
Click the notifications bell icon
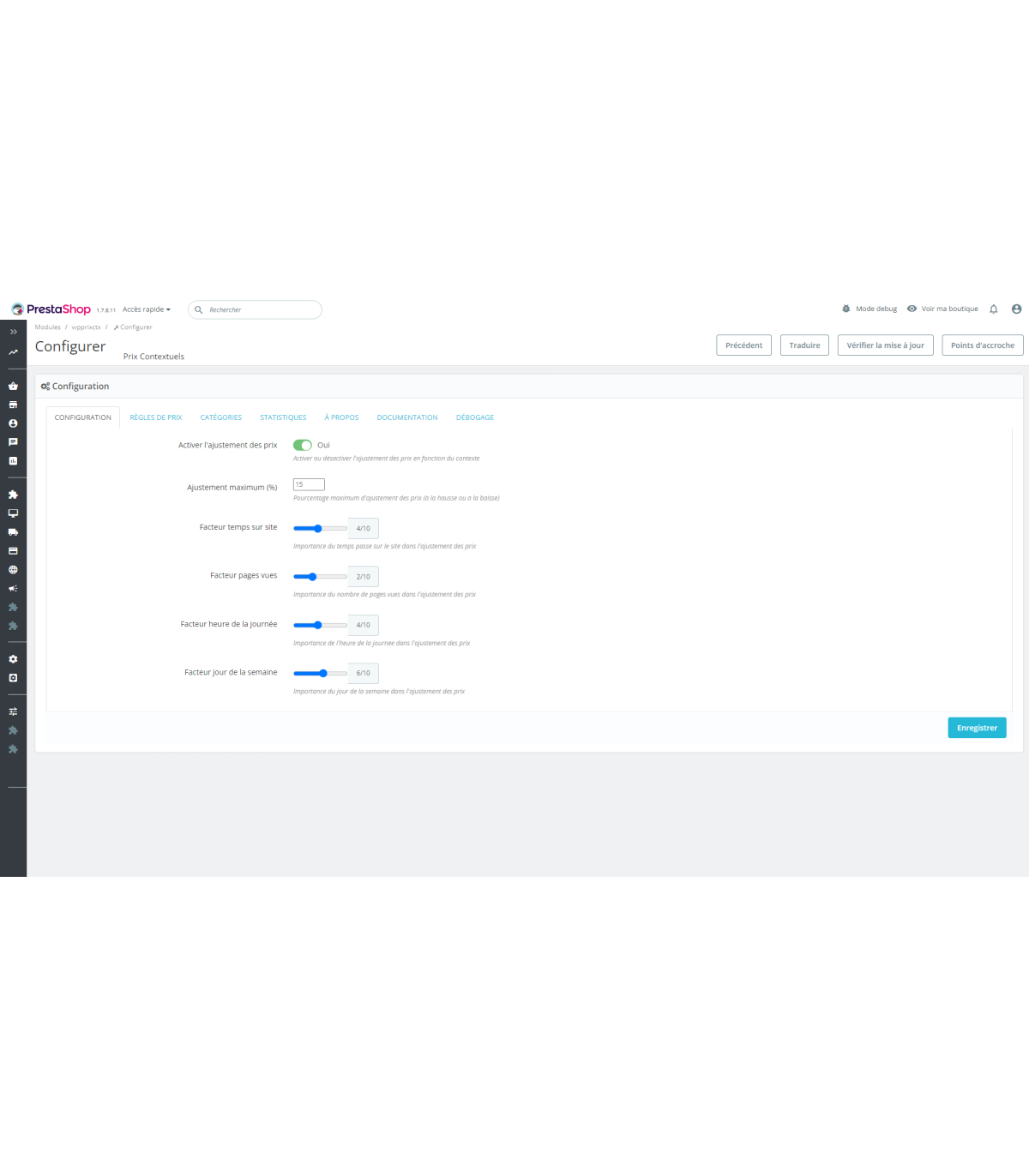[994, 309]
